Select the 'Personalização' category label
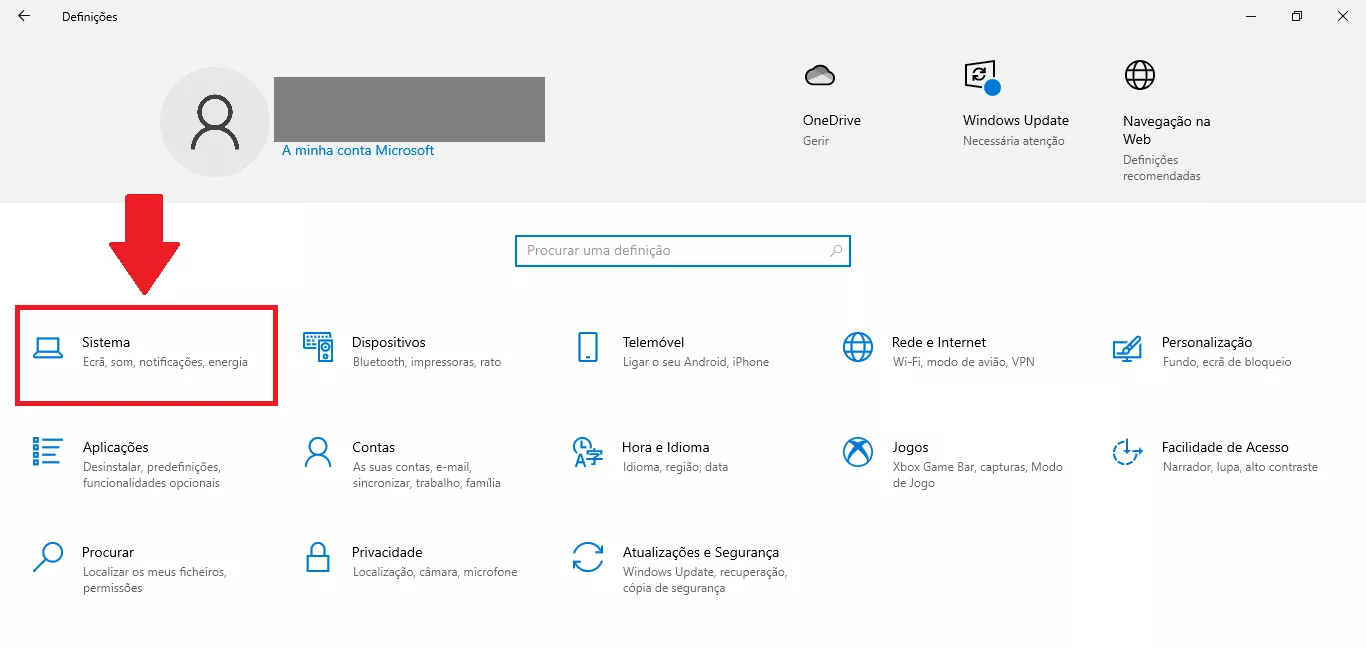The image size is (1366, 648). (1207, 342)
